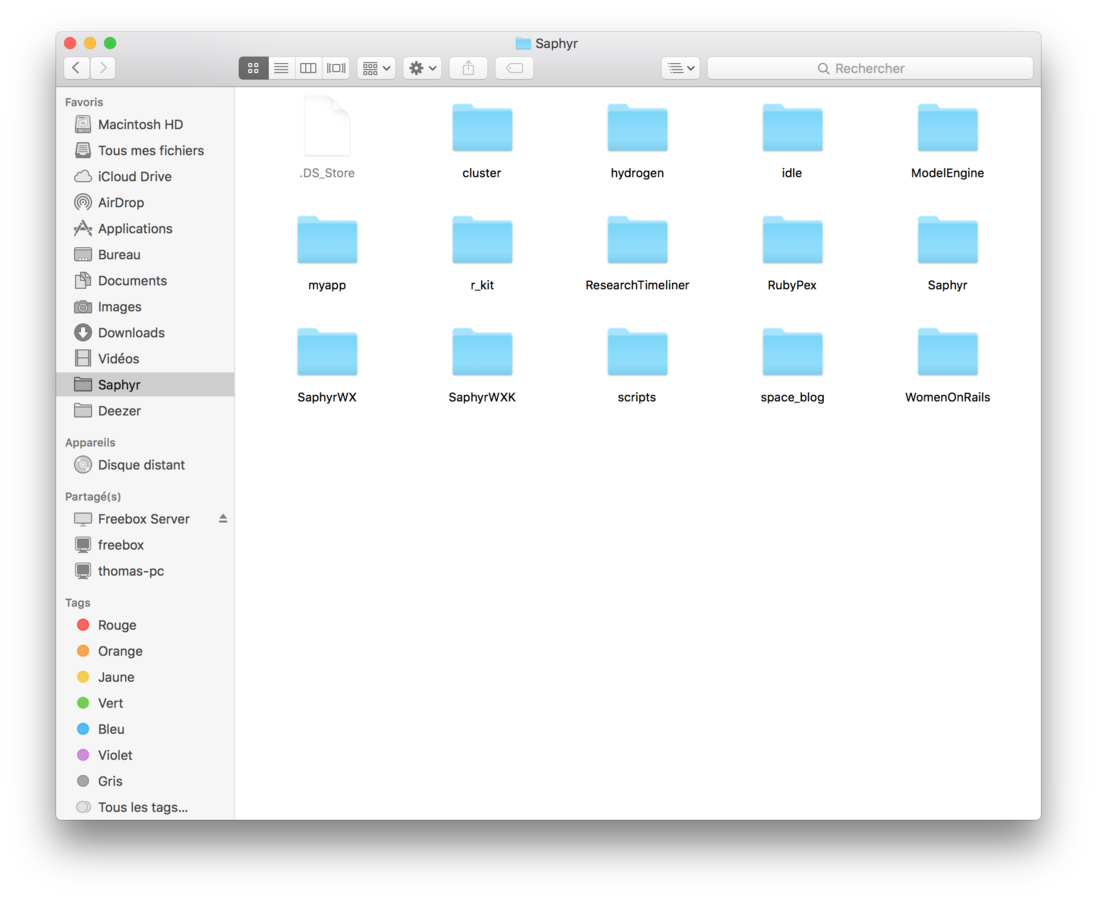This screenshot has width=1097, height=900.
Task: Open the path list dropdown beside search
Action: (x=680, y=68)
